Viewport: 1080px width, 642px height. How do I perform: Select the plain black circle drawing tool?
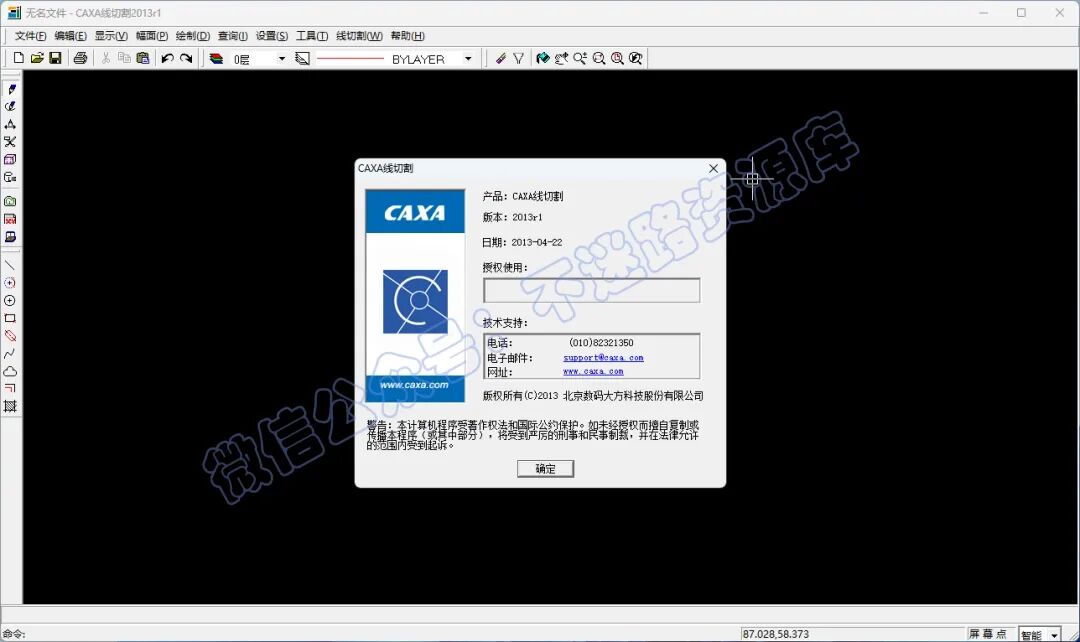pos(10,301)
